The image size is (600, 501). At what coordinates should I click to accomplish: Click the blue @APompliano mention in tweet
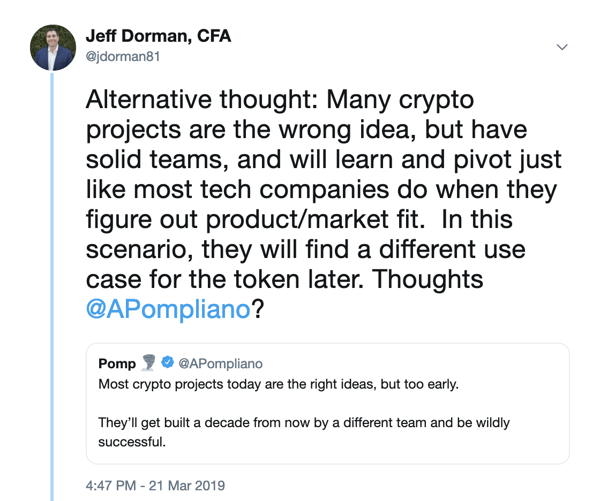[x=168, y=310]
